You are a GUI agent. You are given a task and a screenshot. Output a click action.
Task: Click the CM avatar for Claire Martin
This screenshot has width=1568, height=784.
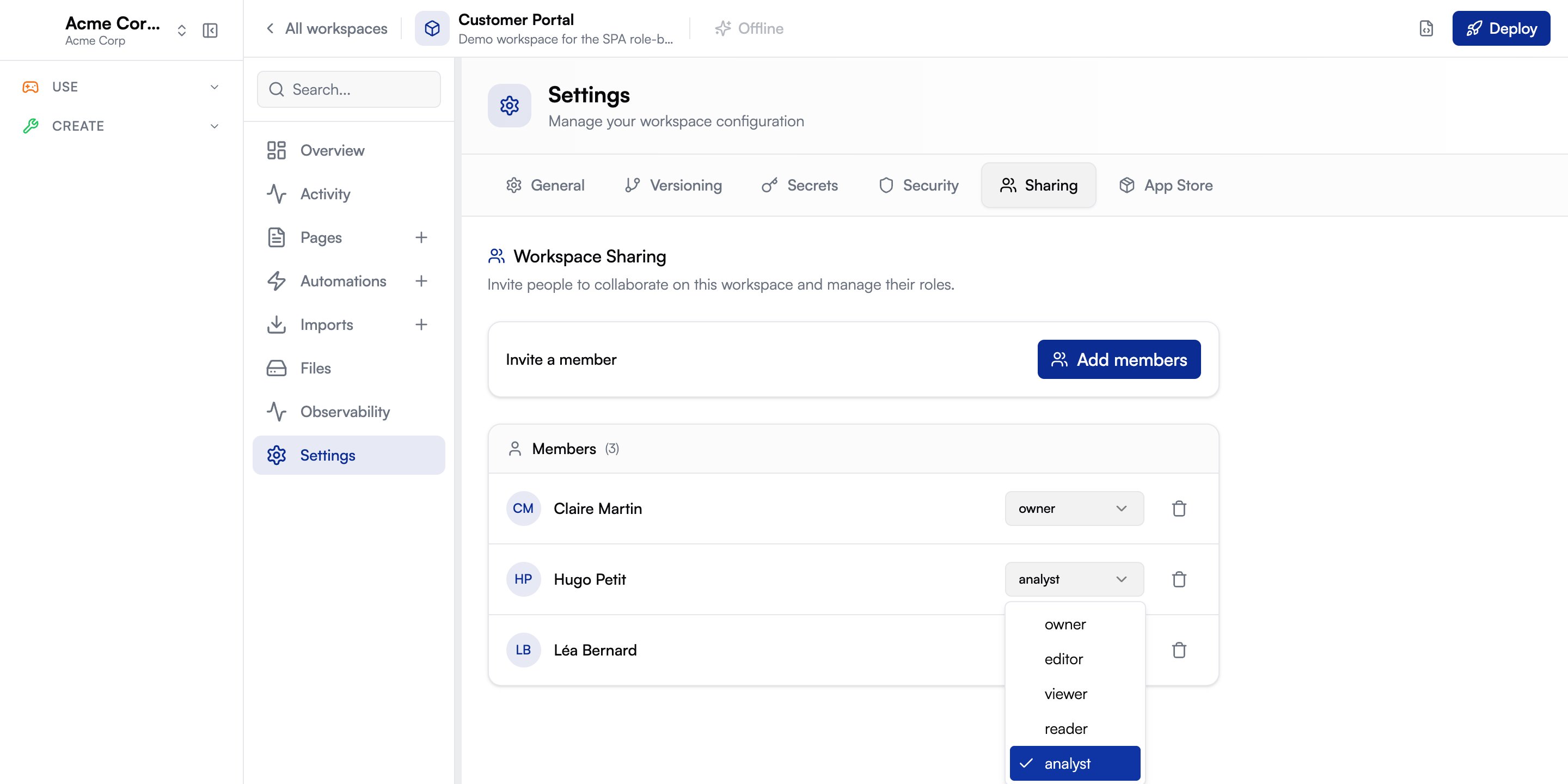(x=523, y=509)
